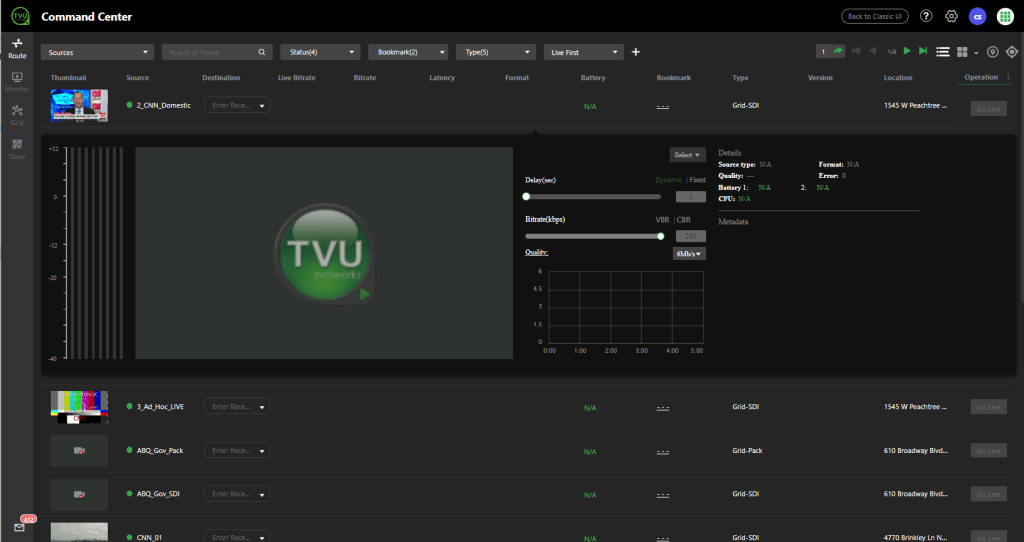Open column options beside Operation header
The height and width of the screenshot is (542, 1024).
pos(1008,77)
